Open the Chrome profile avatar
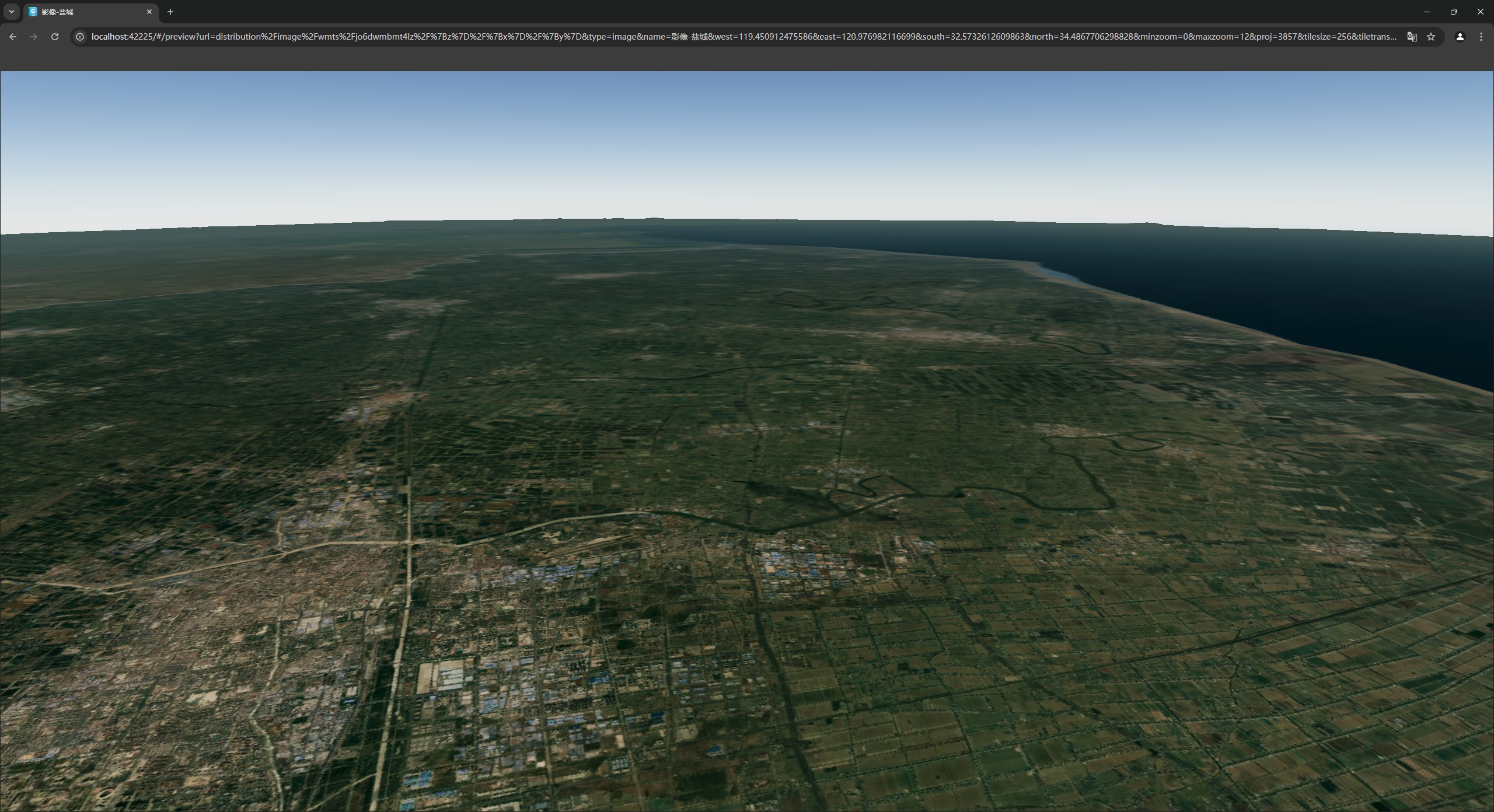 [1460, 37]
